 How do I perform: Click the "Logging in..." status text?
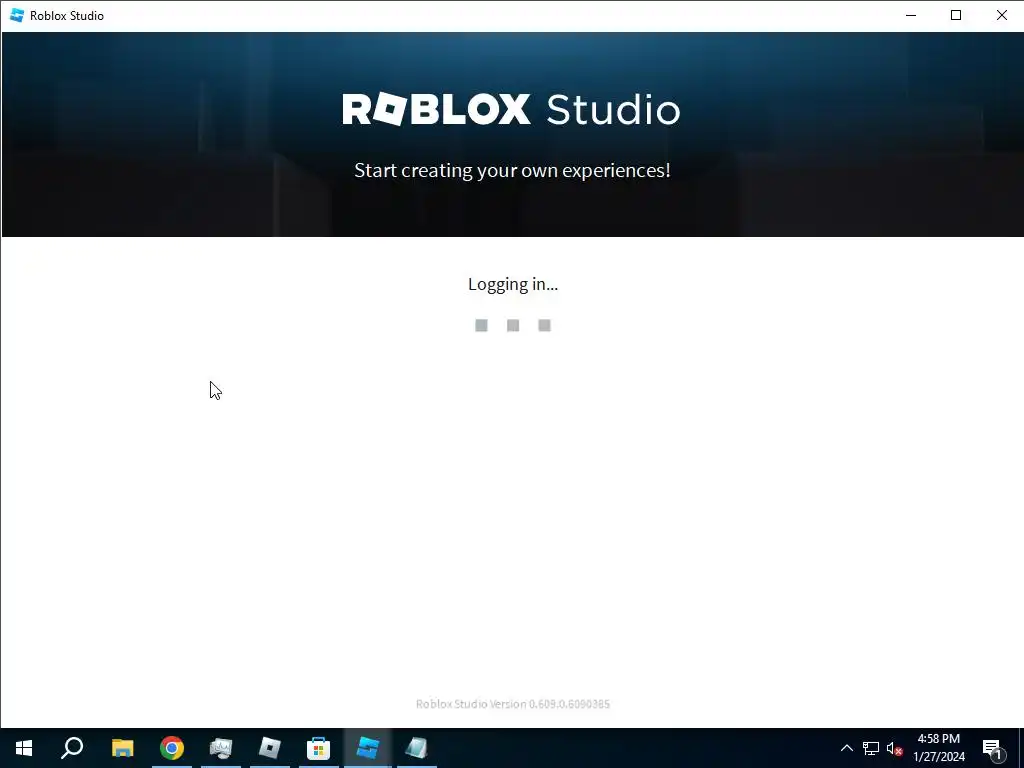[x=513, y=284]
